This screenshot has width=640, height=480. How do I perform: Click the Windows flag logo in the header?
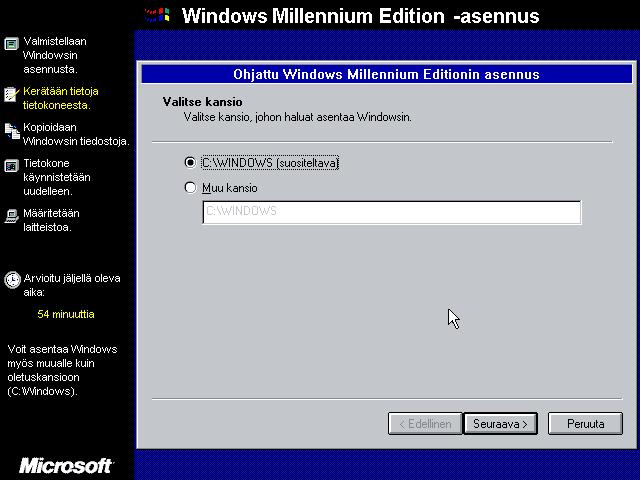[x=157, y=16]
